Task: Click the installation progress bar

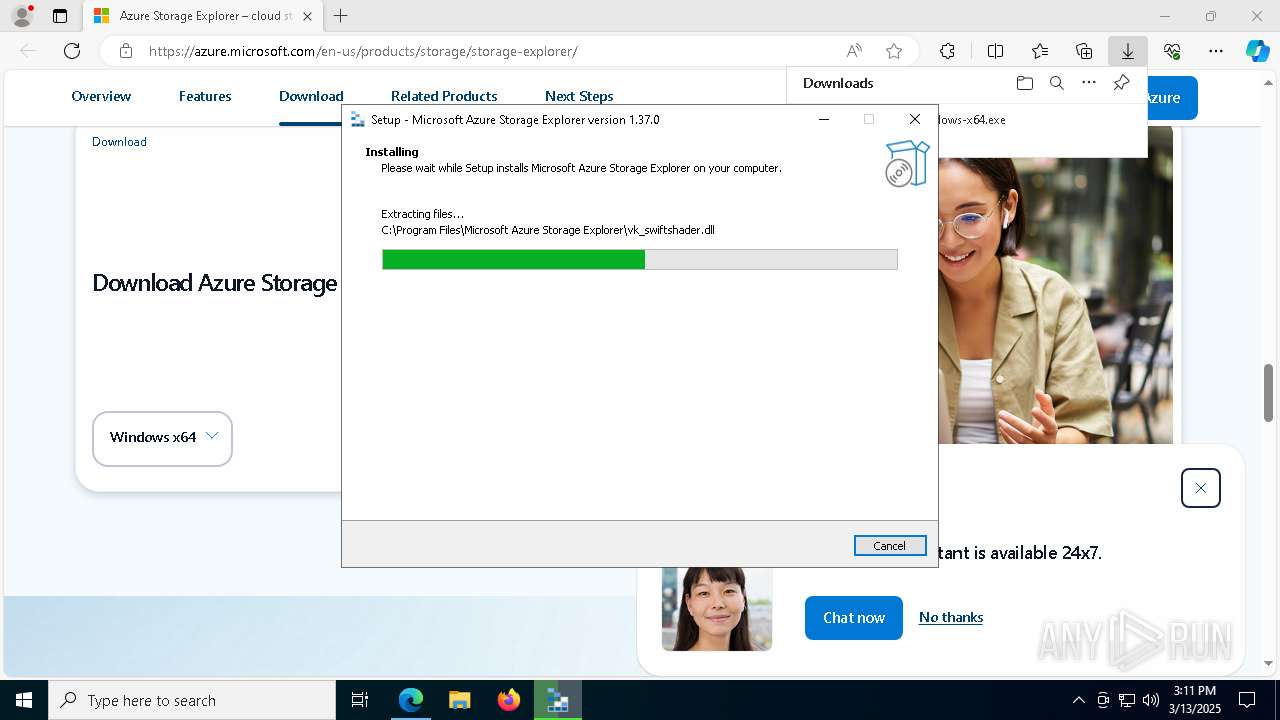Action: click(640, 260)
